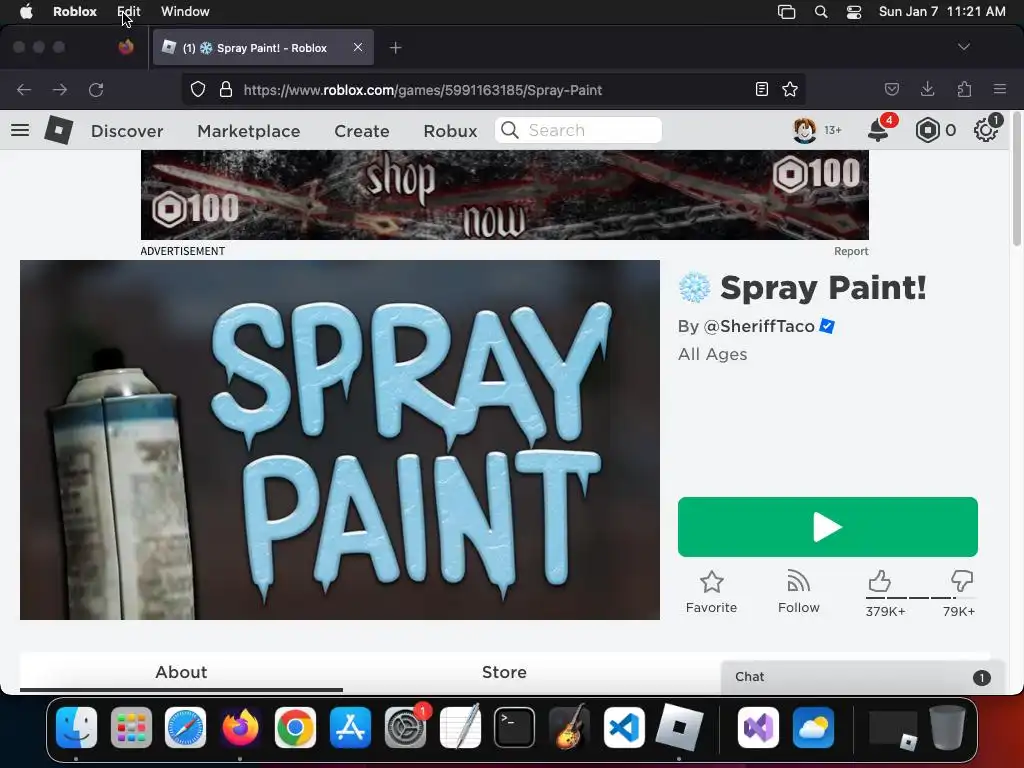This screenshot has width=1024, height=768.
Task: Open GarageBand from the Dock
Action: 569,727
